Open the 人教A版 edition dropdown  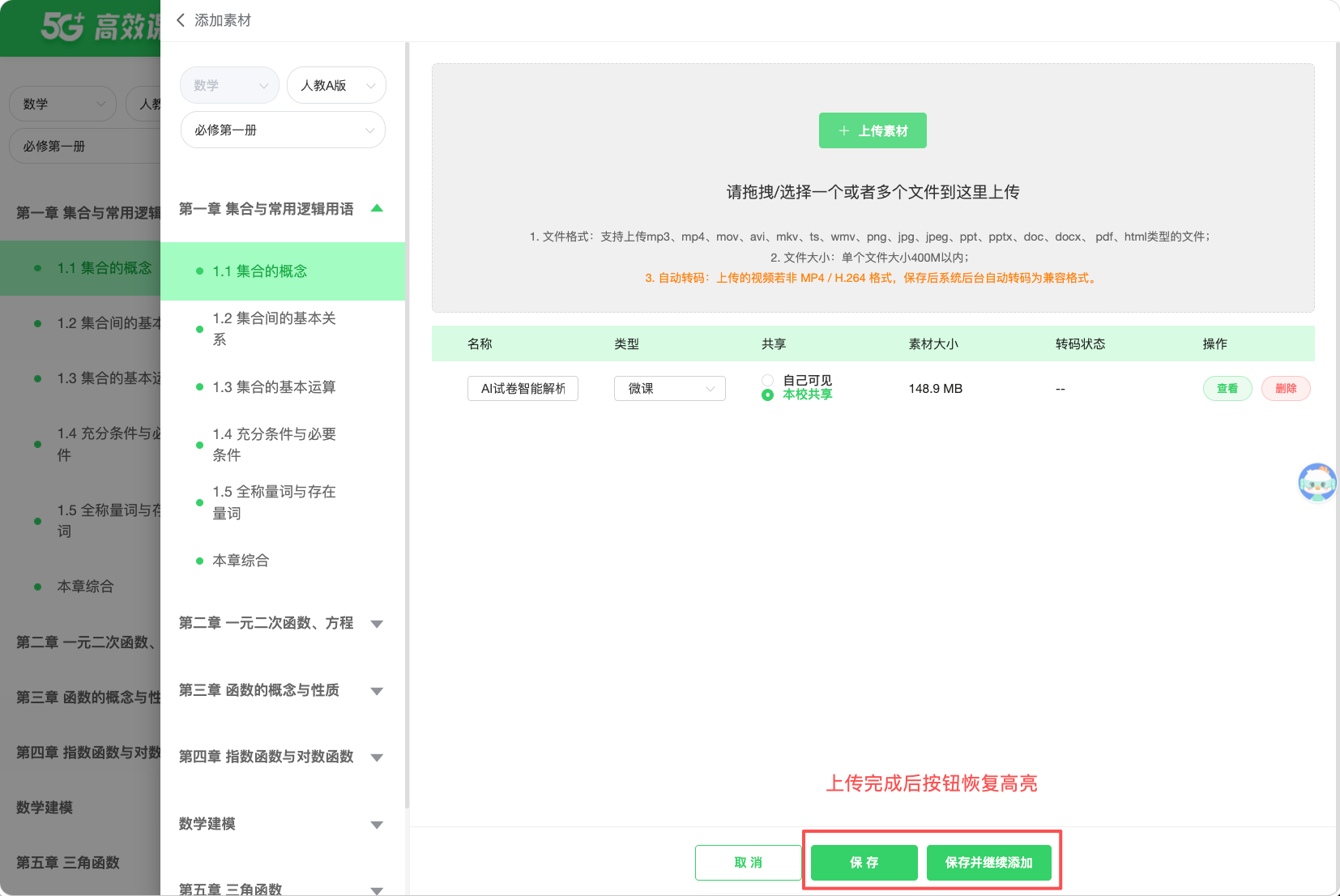(x=336, y=85)
